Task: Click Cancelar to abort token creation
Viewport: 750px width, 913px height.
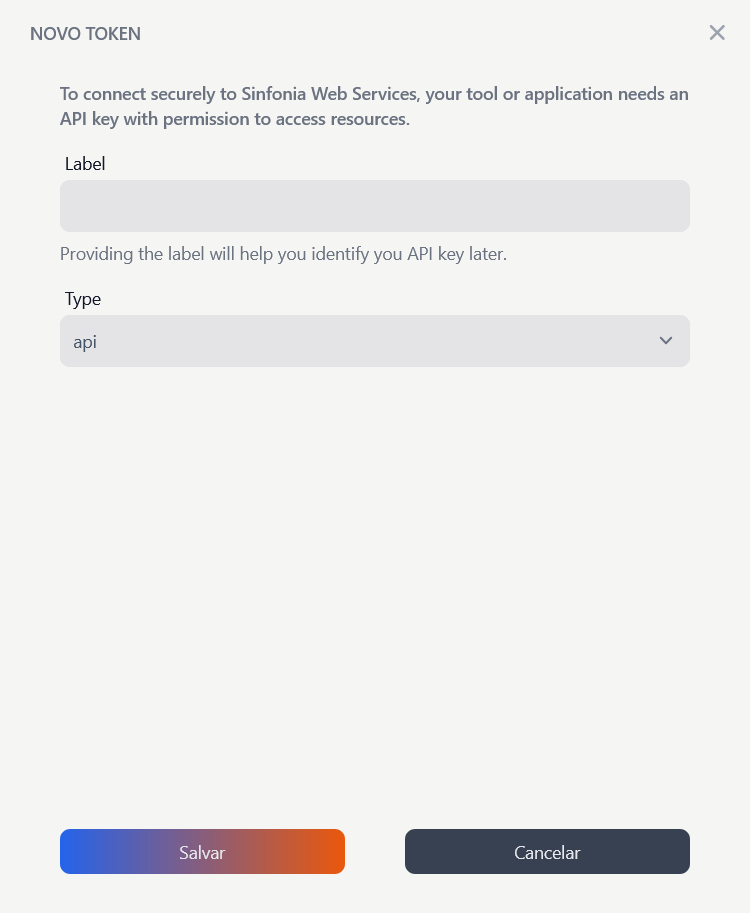Action: pos(547,851)
